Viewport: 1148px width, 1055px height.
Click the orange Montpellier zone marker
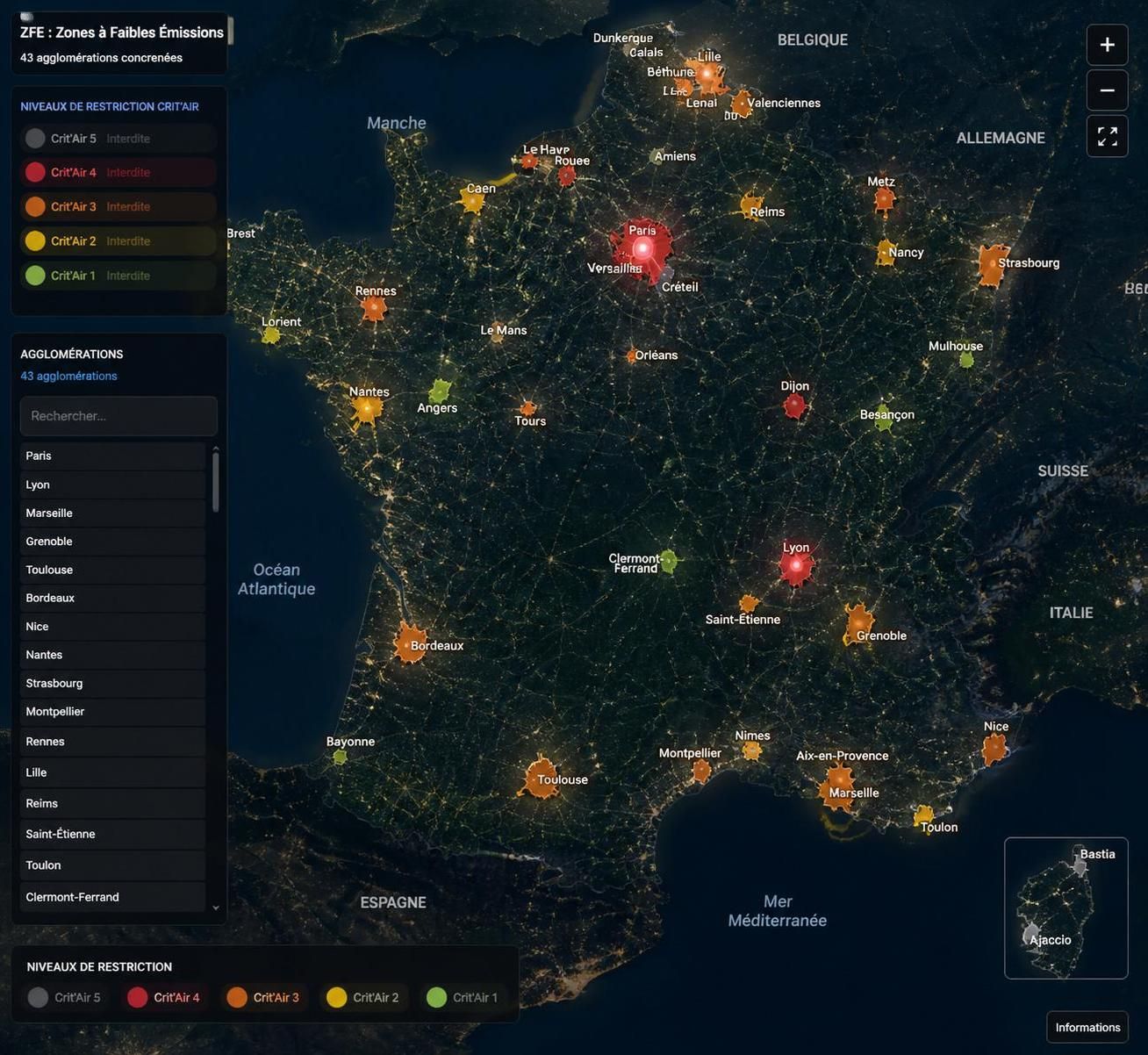click(701, 772)
